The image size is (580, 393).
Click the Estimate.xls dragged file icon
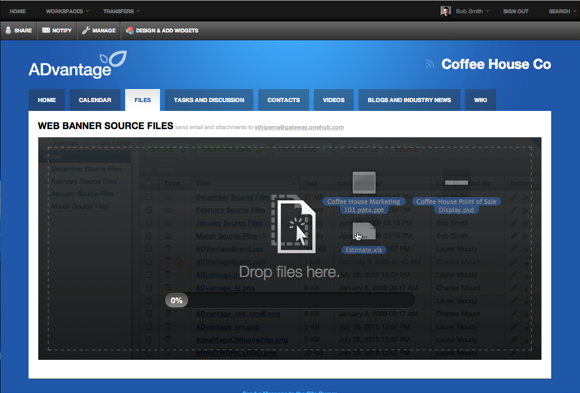pos(364,232)
